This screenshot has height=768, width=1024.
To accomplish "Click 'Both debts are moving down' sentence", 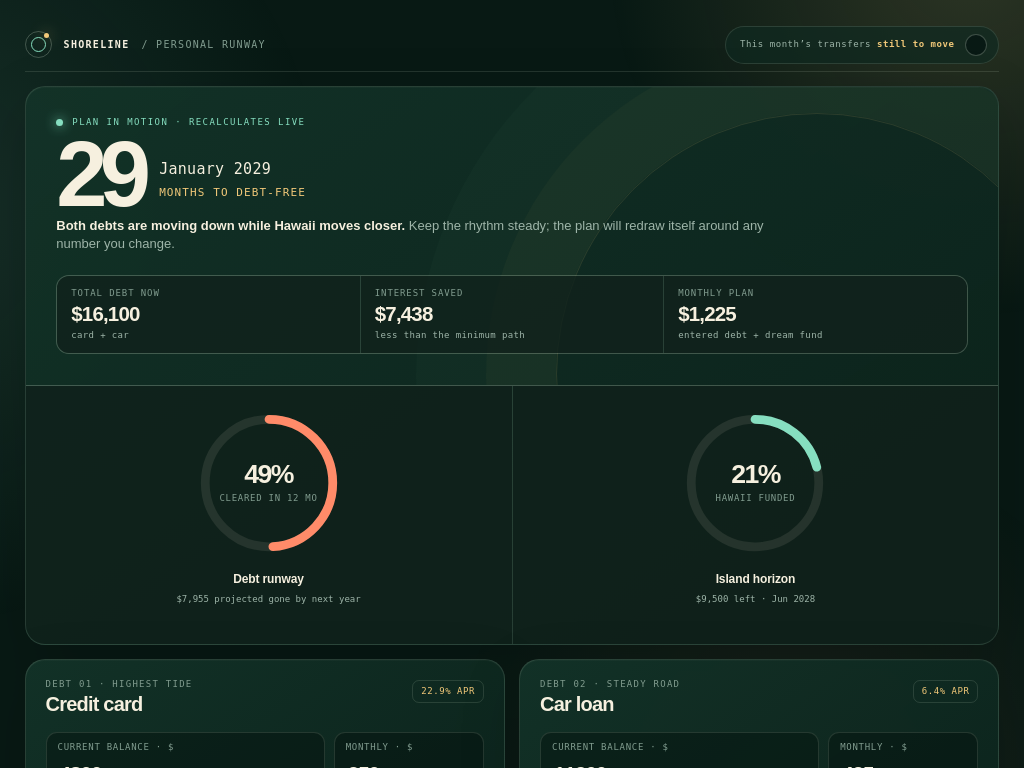I will pos(231,226).
